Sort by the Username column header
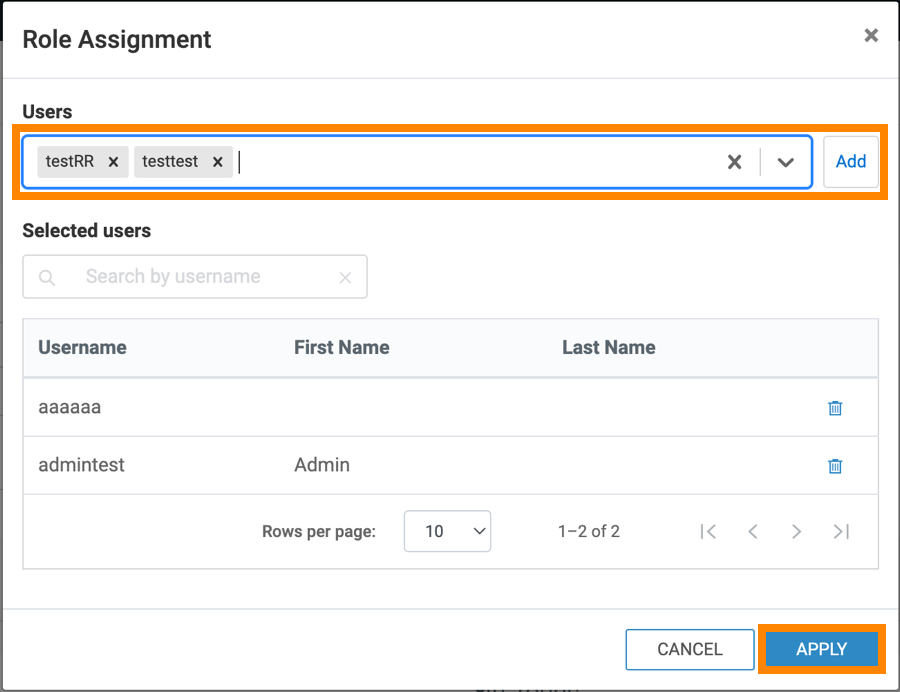The image size is (900, 692). [x=82, y=348]
